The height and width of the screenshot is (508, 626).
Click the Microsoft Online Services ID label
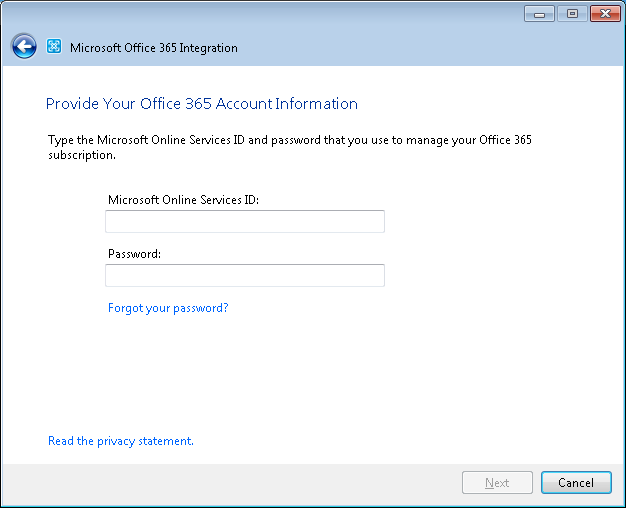point(183,200)
